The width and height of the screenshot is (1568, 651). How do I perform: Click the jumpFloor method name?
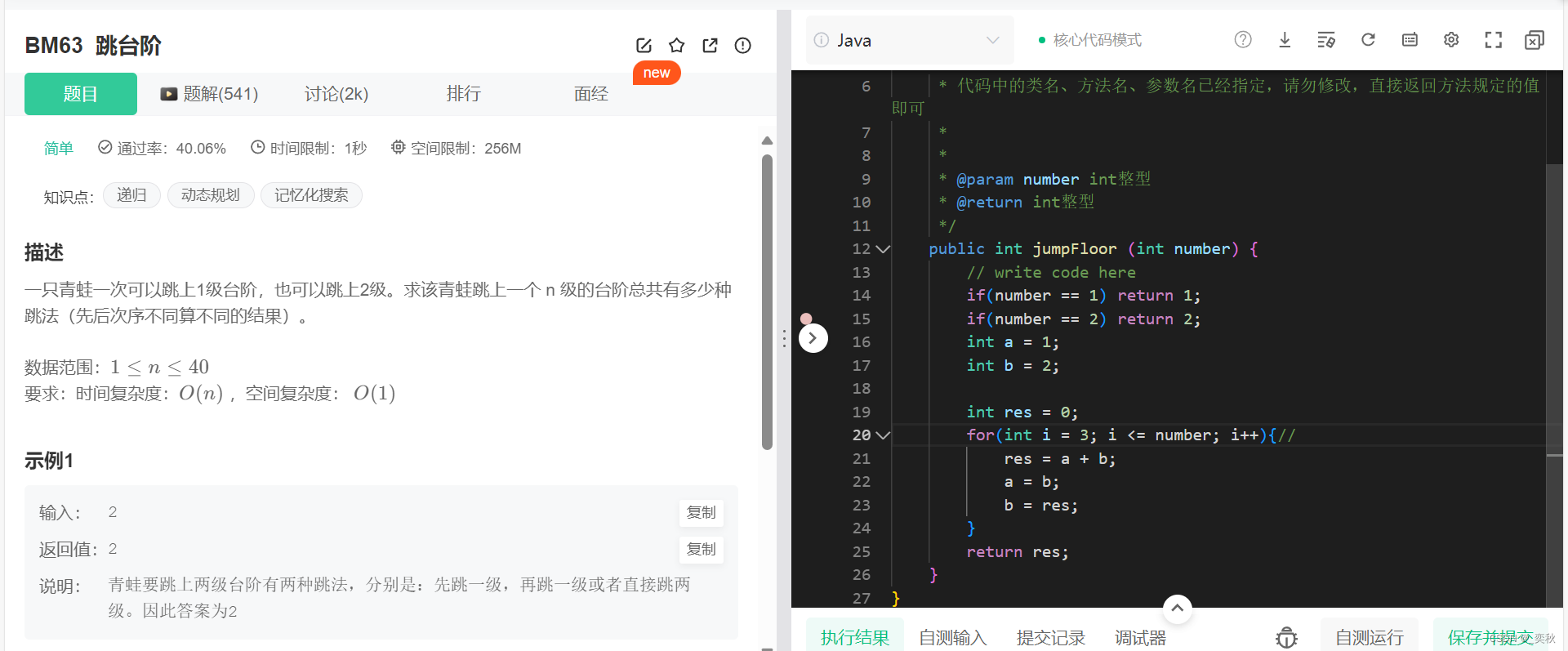click(1074, 249)
